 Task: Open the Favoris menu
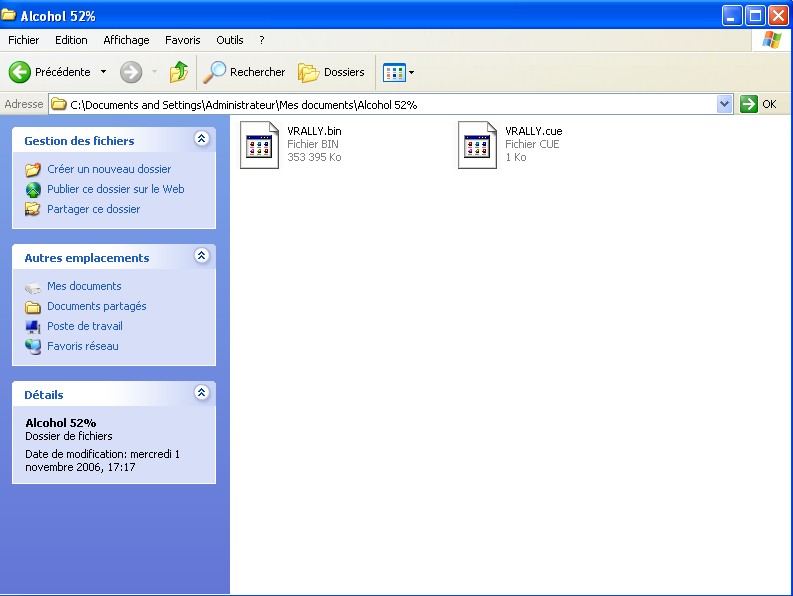tap(183, 40)
